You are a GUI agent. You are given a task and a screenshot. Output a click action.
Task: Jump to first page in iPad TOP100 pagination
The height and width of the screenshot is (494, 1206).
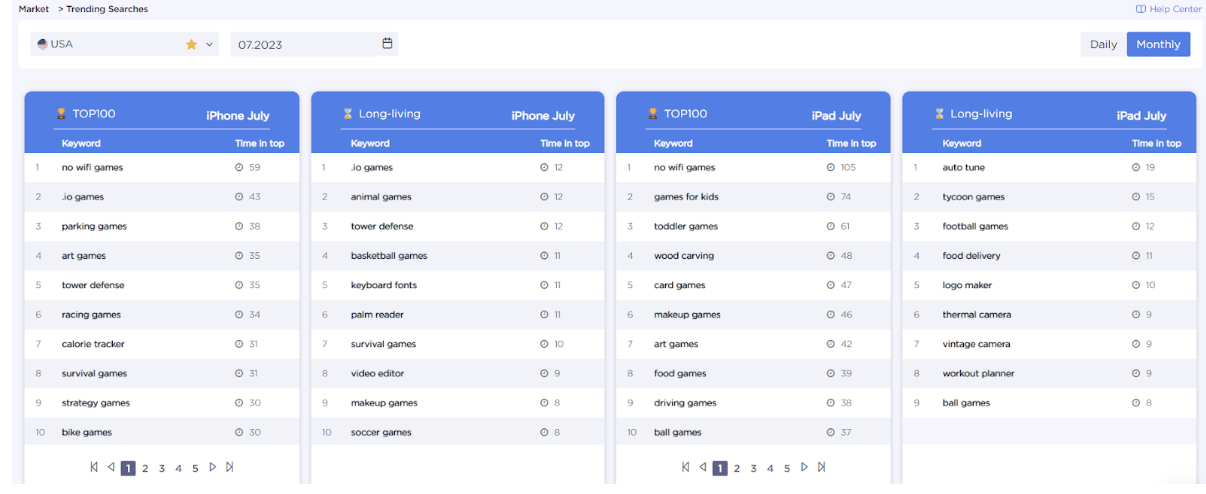tap(685, 467)
